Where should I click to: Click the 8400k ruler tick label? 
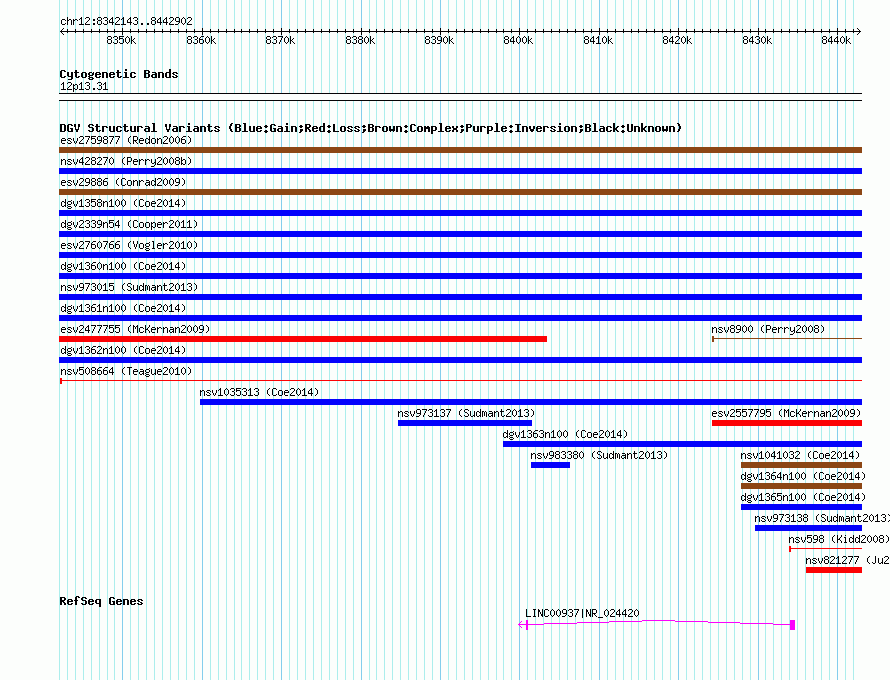[518, 40]
